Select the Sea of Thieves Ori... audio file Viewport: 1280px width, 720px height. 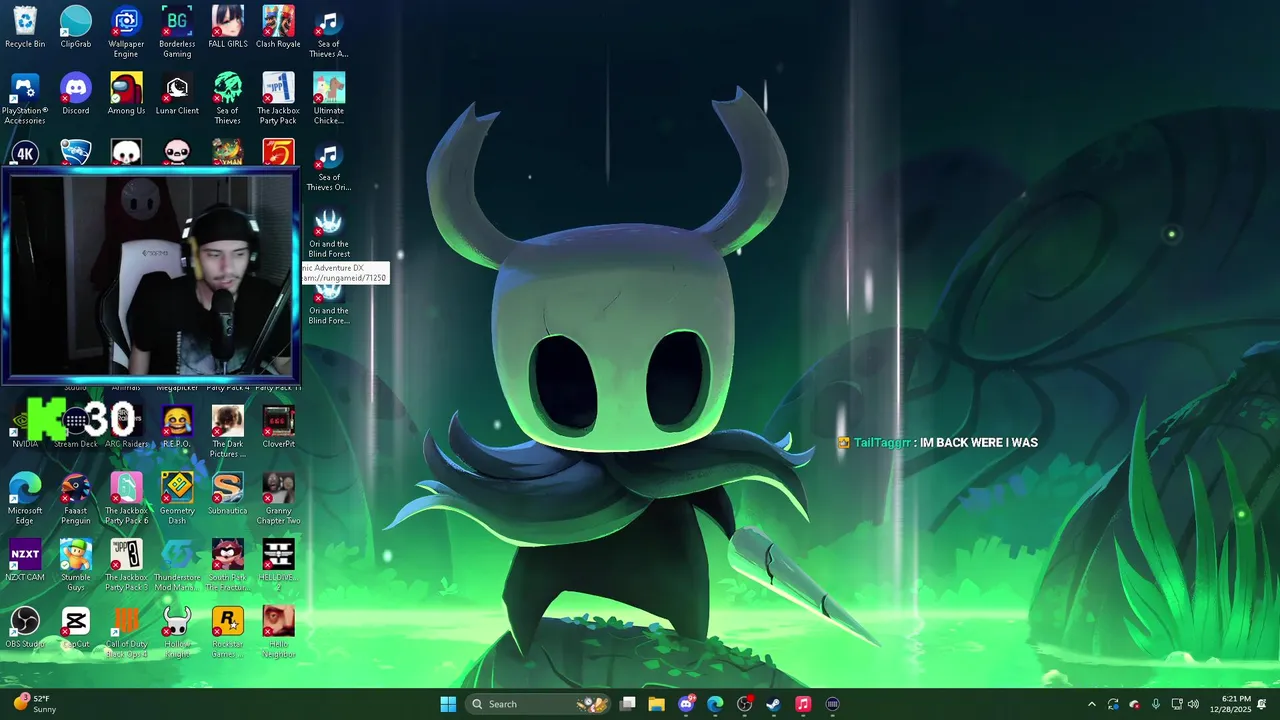tap(328, 166)
